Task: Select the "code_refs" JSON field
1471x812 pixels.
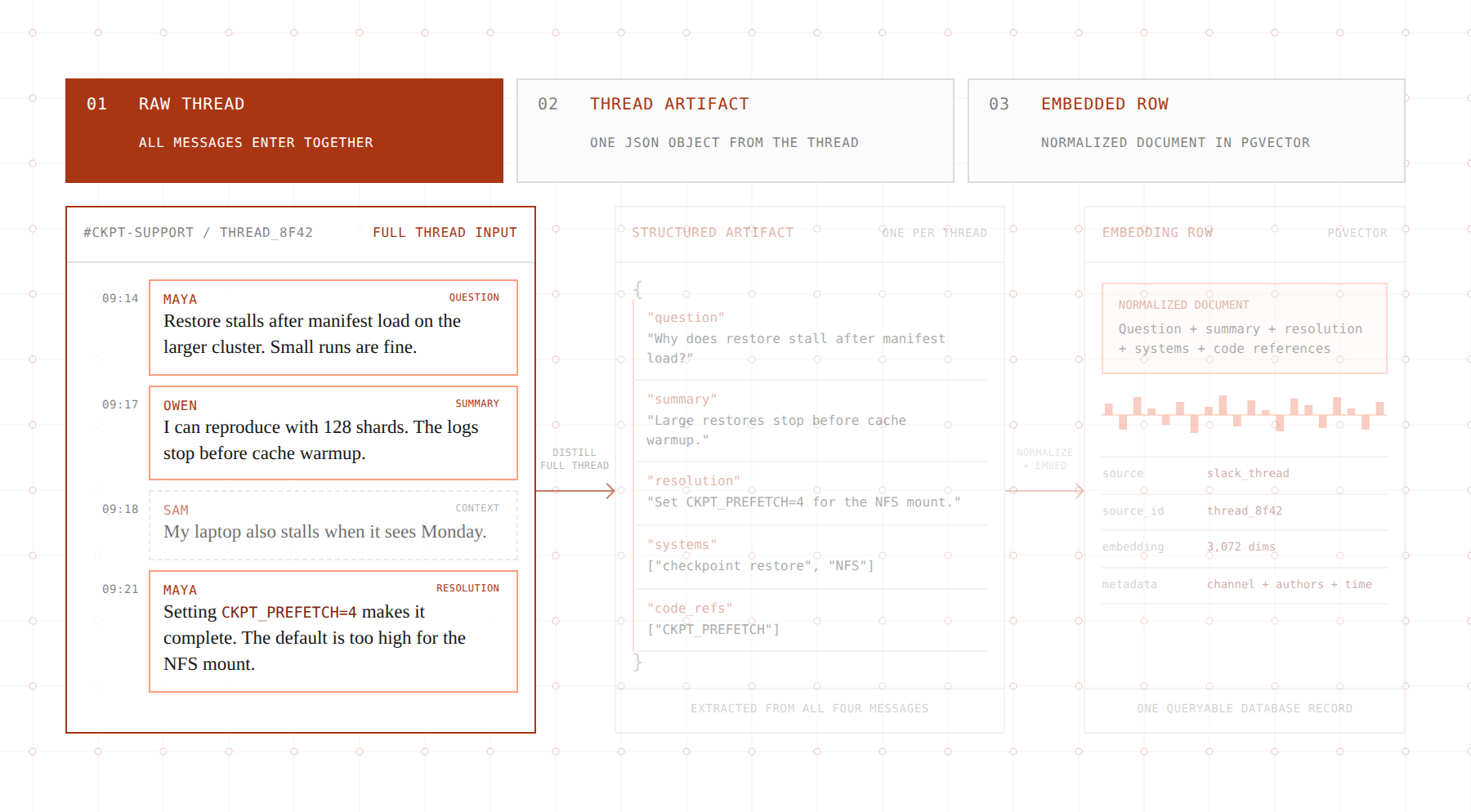Action: [811, 620]
